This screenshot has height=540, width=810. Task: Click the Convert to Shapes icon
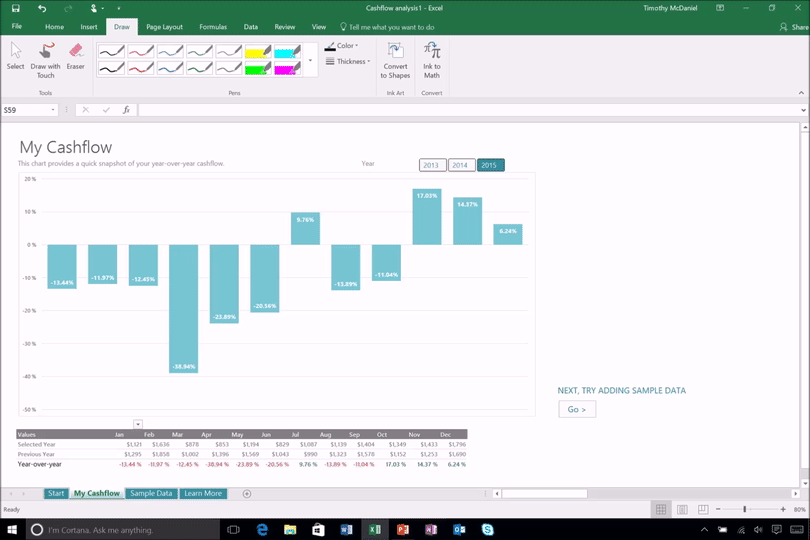(395, 59)
